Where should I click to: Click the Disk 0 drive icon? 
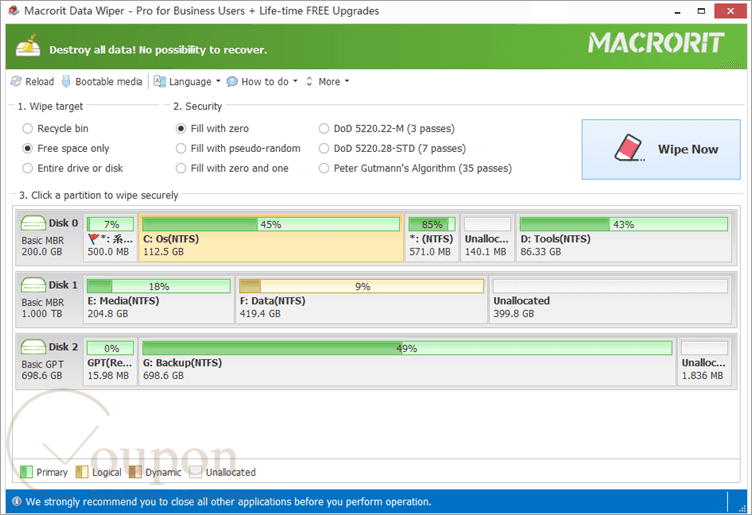(x=33, y=223)
